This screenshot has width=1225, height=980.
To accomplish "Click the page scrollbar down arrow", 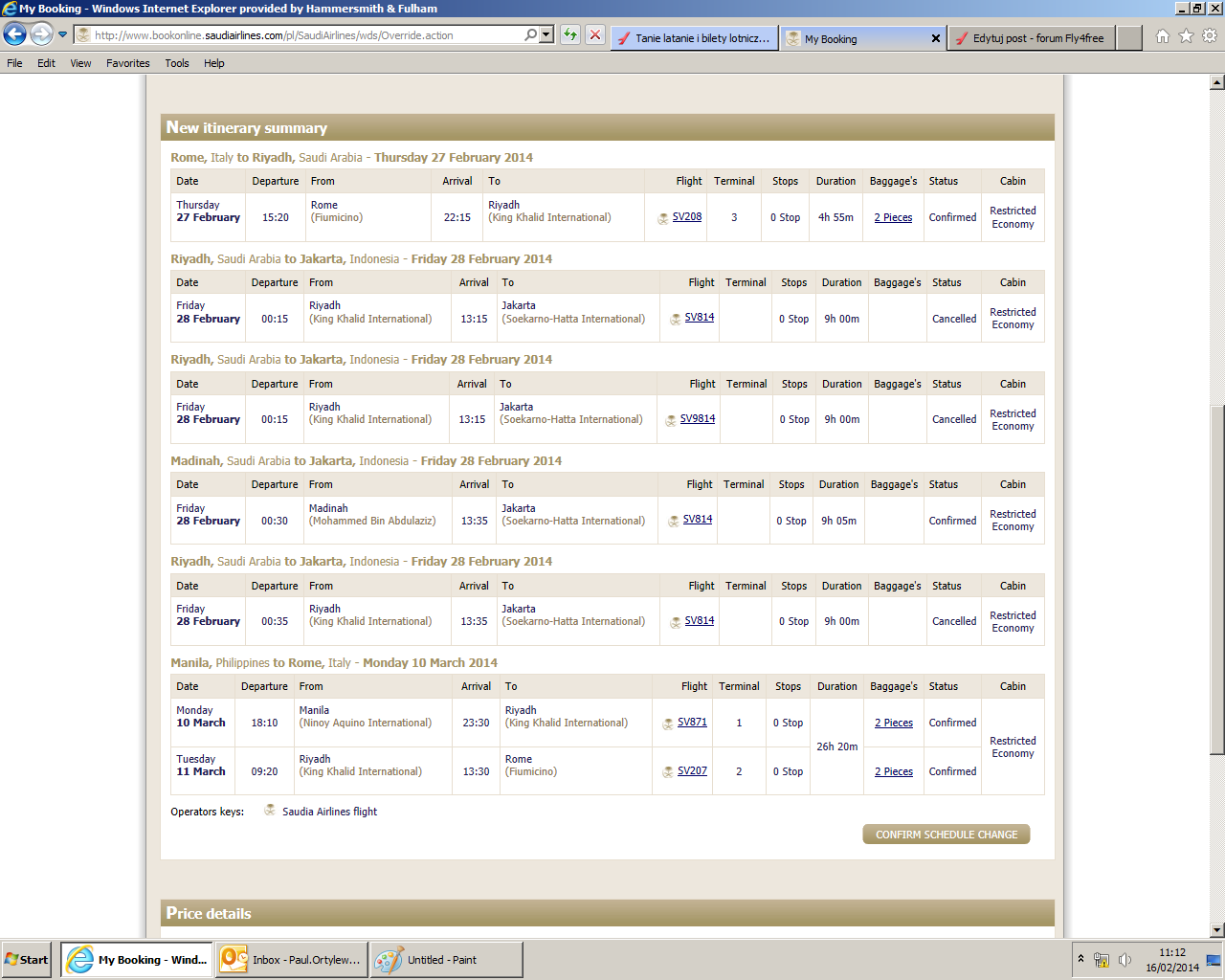I will [x=1217, y=930].
